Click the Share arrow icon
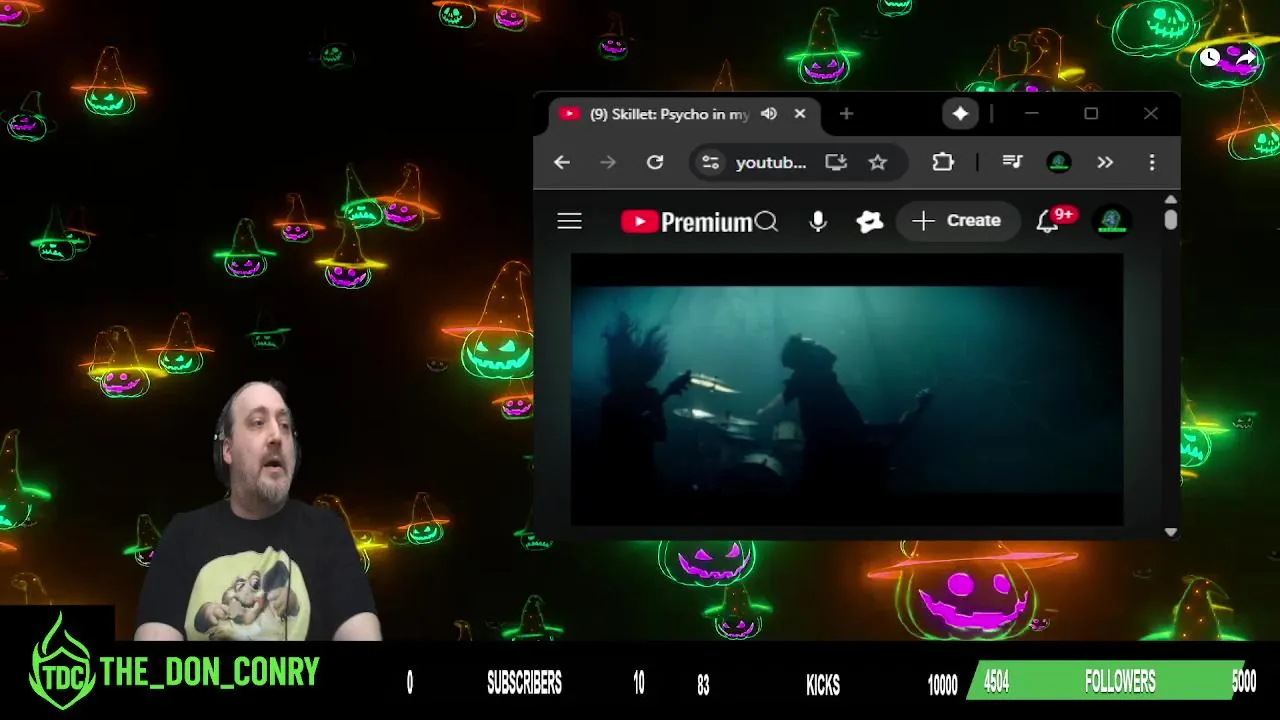This screenshot has width=1280, height=720. [1246, 57]
